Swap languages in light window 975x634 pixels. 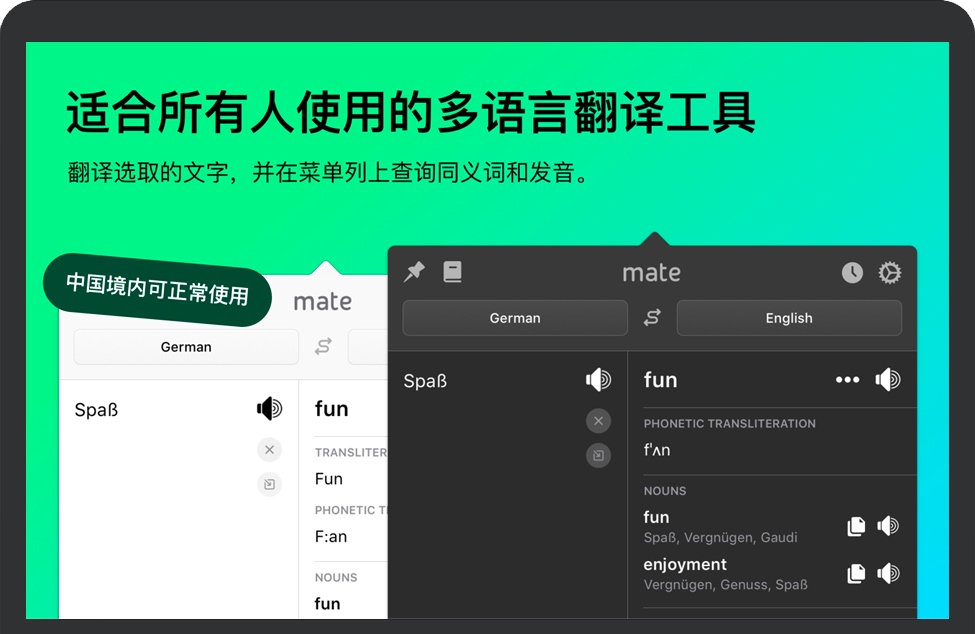click(x=323, y=347)
